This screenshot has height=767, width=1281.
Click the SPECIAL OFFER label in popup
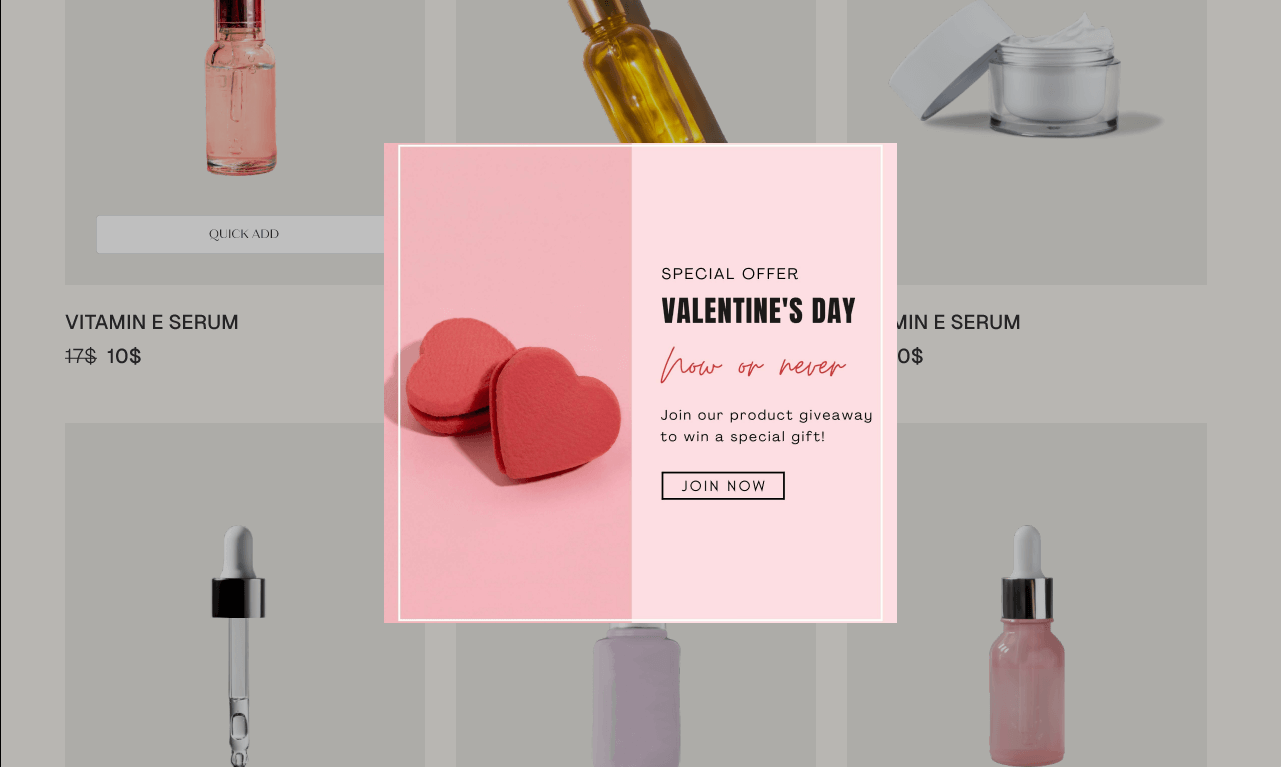click(x=730, y=274)
